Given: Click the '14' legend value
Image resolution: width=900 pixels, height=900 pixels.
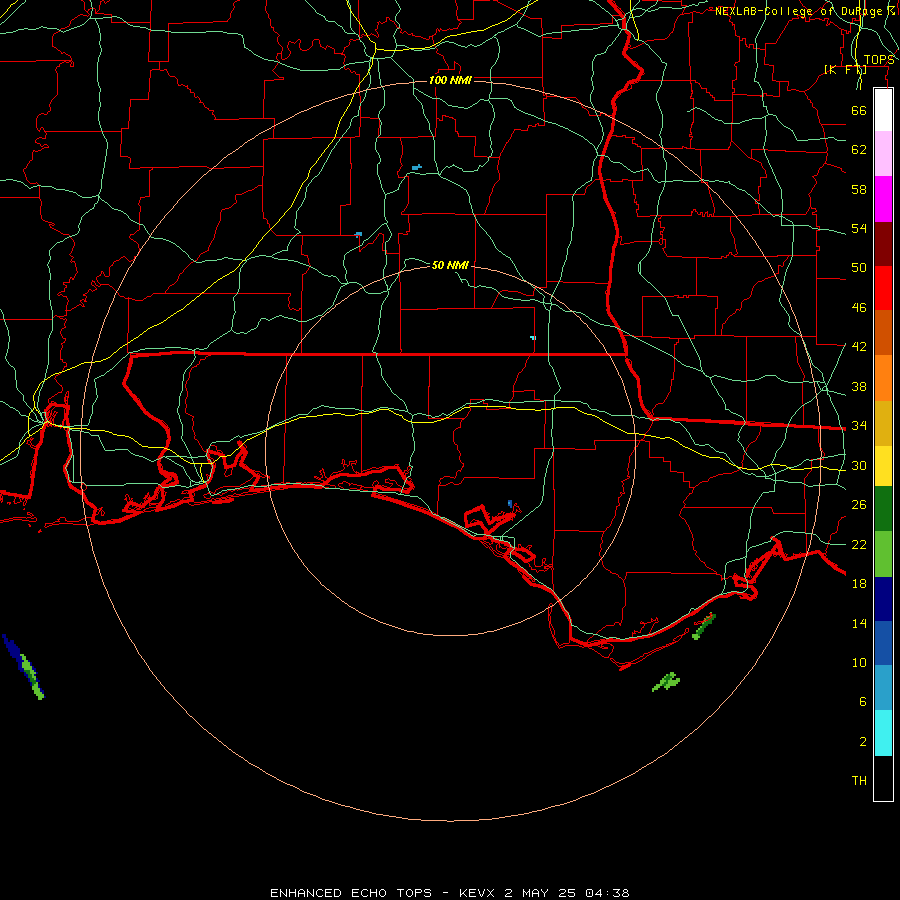Looking at the screenshot, I should pos(859,623).
